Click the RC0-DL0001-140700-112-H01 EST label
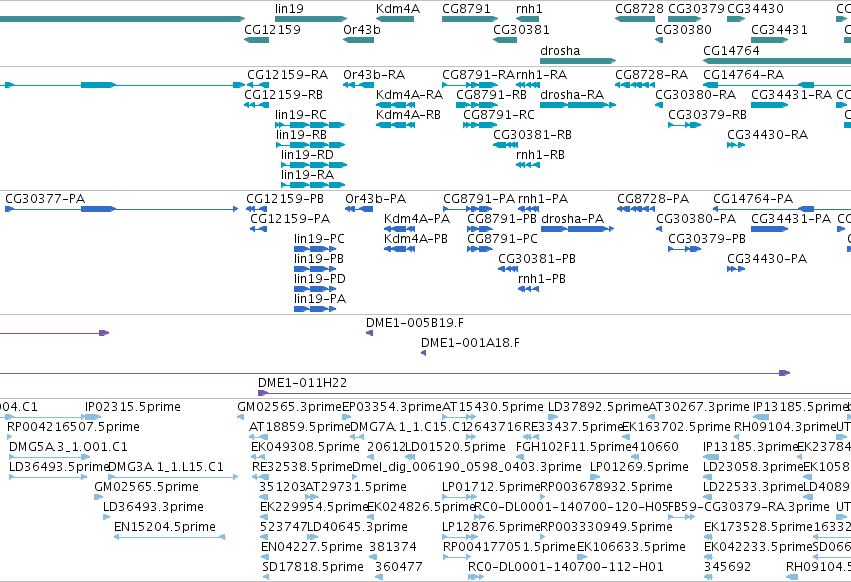Image resolution: width=851 pixels, height=582 pixels. click(566, 567)
